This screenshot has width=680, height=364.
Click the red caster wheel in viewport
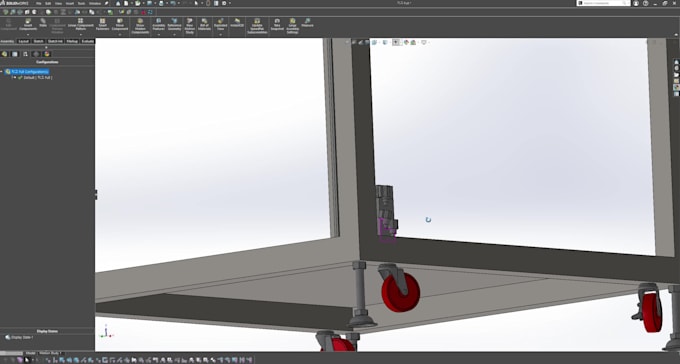click(400, 292)
